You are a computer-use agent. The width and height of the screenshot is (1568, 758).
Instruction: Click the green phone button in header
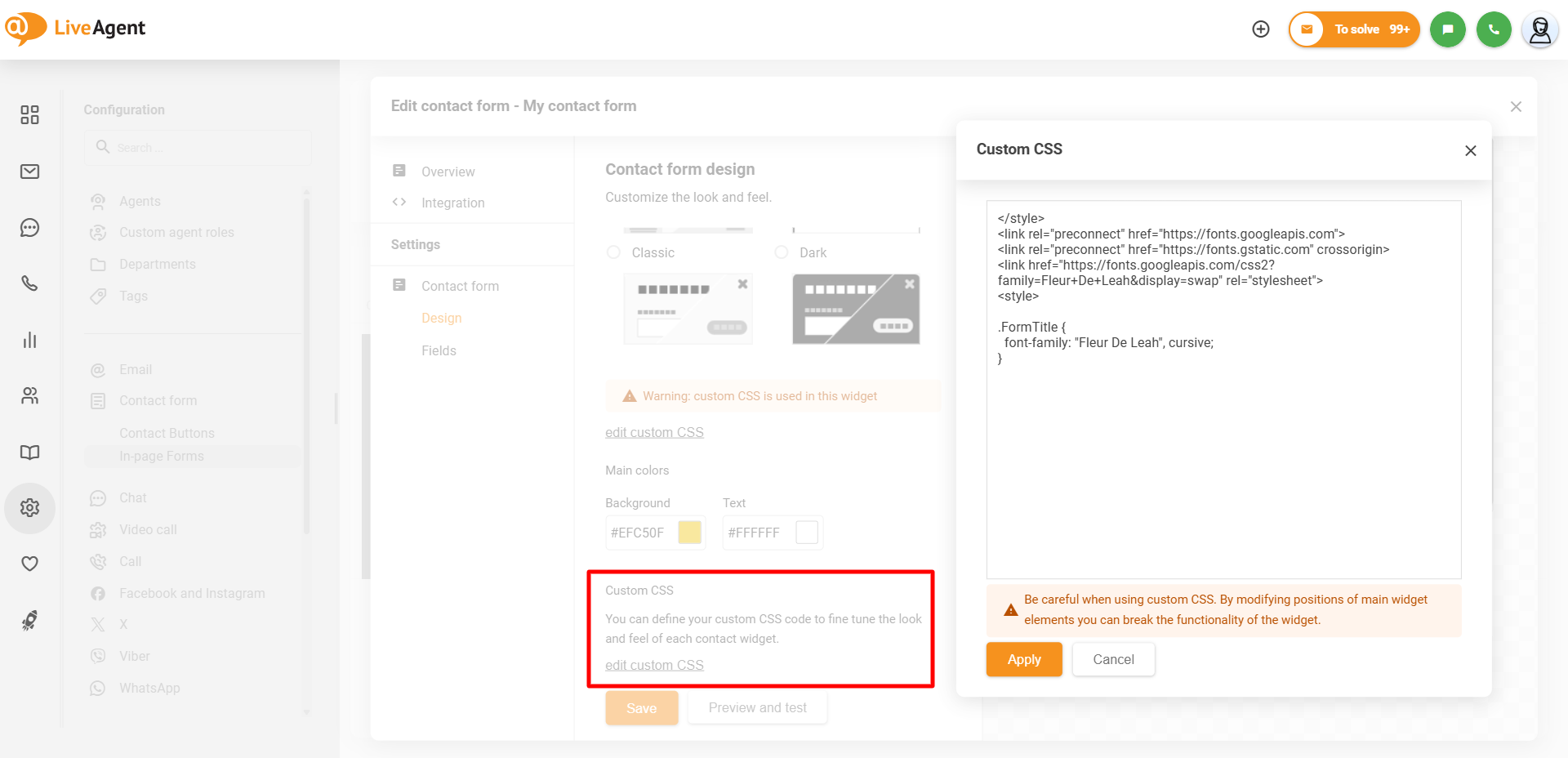coord(1494,29)
